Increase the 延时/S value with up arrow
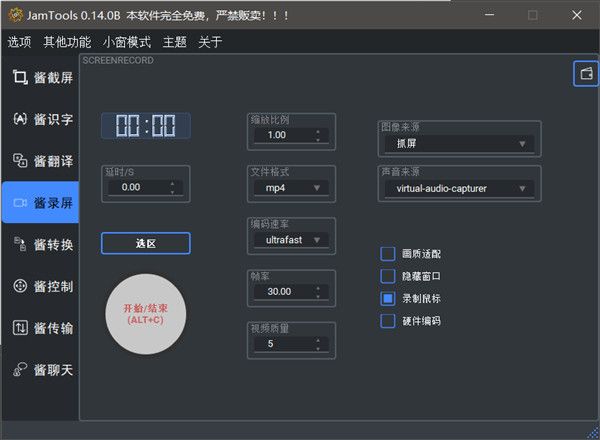Image resolution: width=600 pixels, height=440 pixels. point(173,184)
